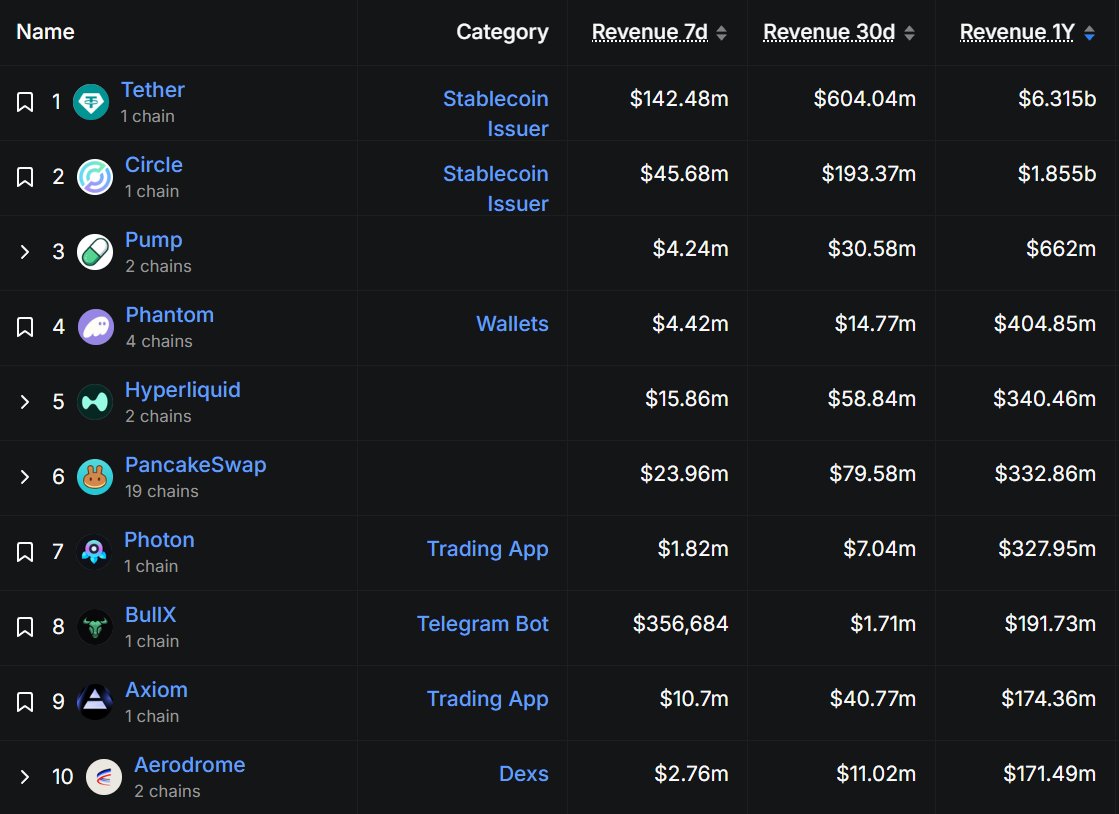
Task: Open Trading App category in Photon row
Action: pos(487,549)
